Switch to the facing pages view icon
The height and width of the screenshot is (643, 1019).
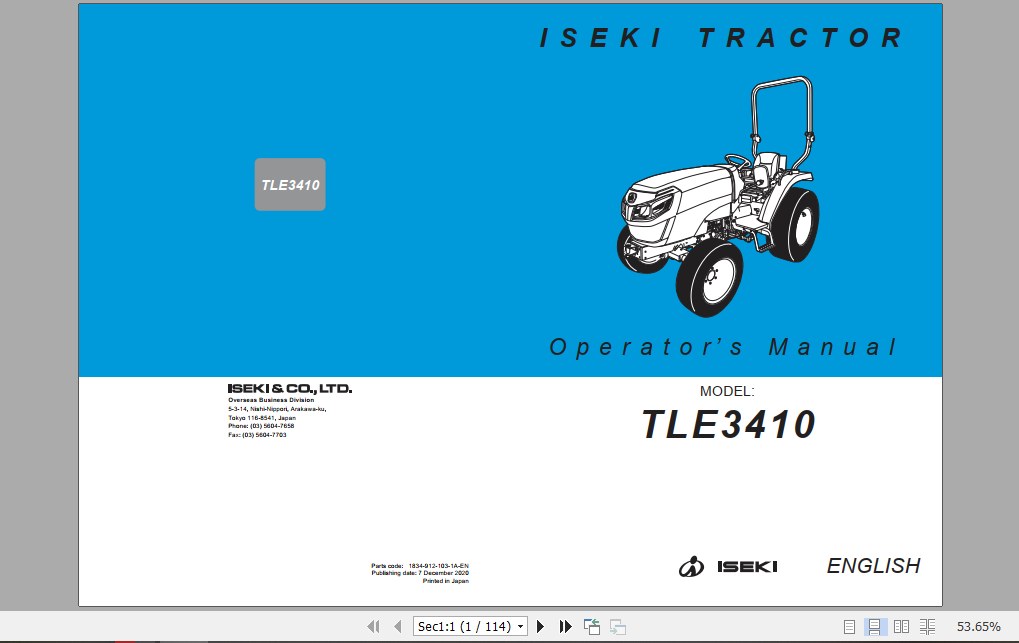902,626
